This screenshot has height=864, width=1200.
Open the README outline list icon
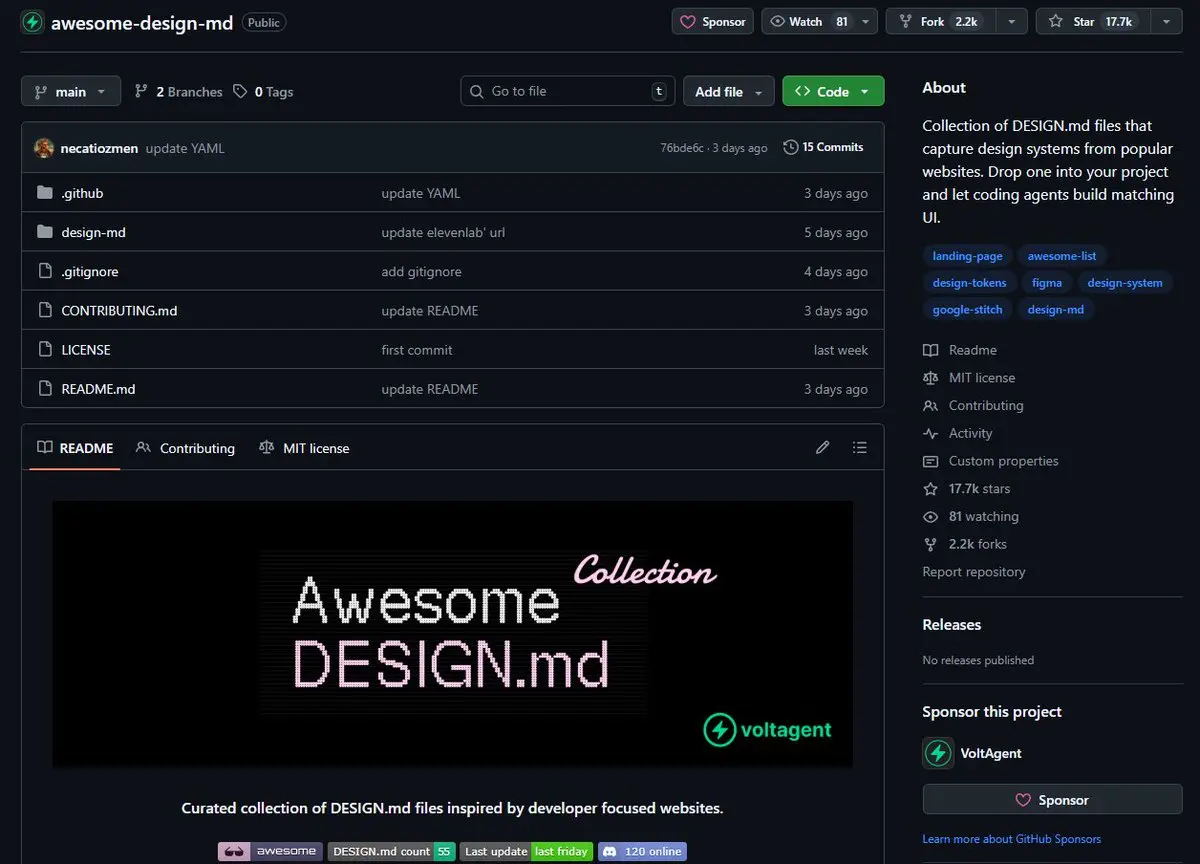[859, 448]
